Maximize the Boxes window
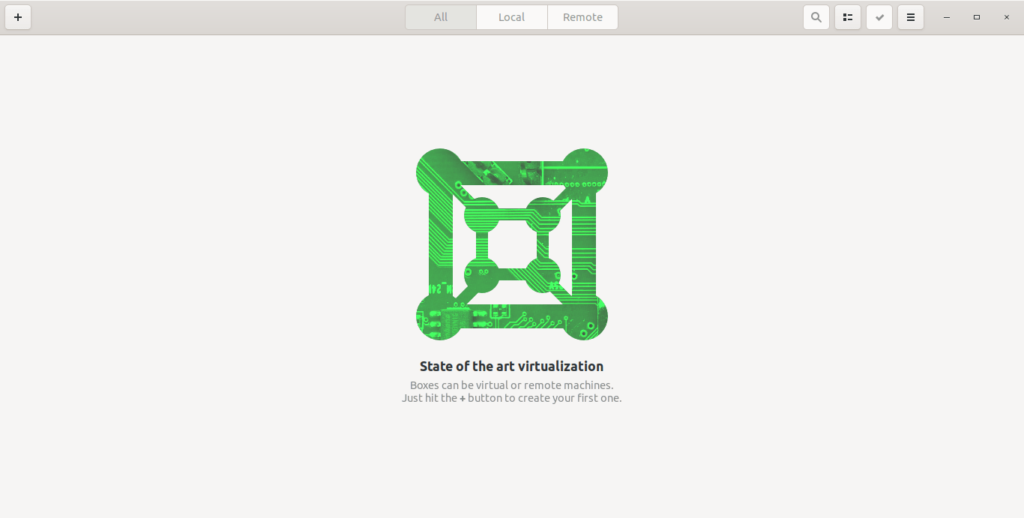This screenshot has width=1024, height=518. 976,17
